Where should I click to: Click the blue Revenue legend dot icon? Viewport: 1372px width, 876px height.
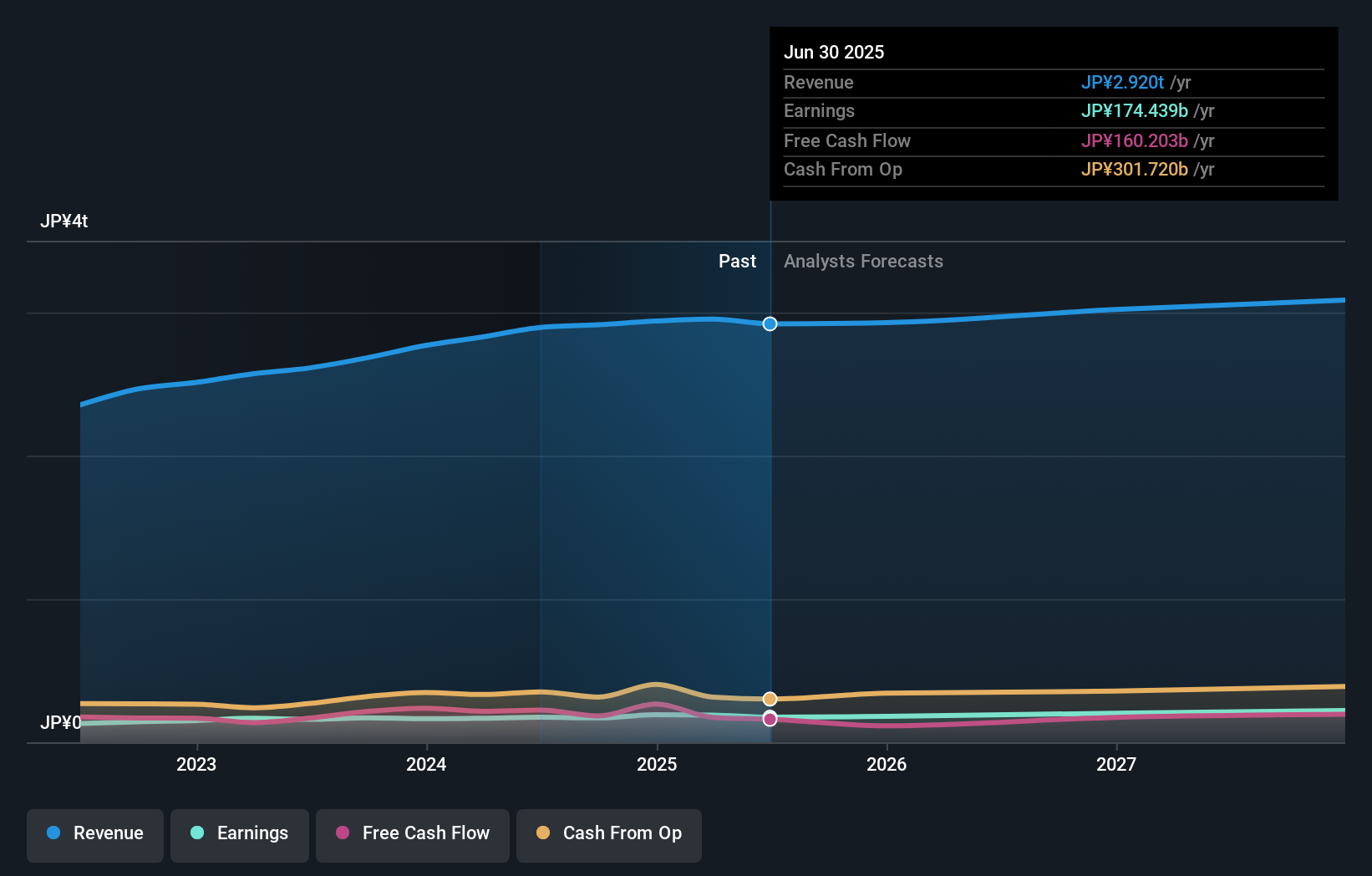53,833
